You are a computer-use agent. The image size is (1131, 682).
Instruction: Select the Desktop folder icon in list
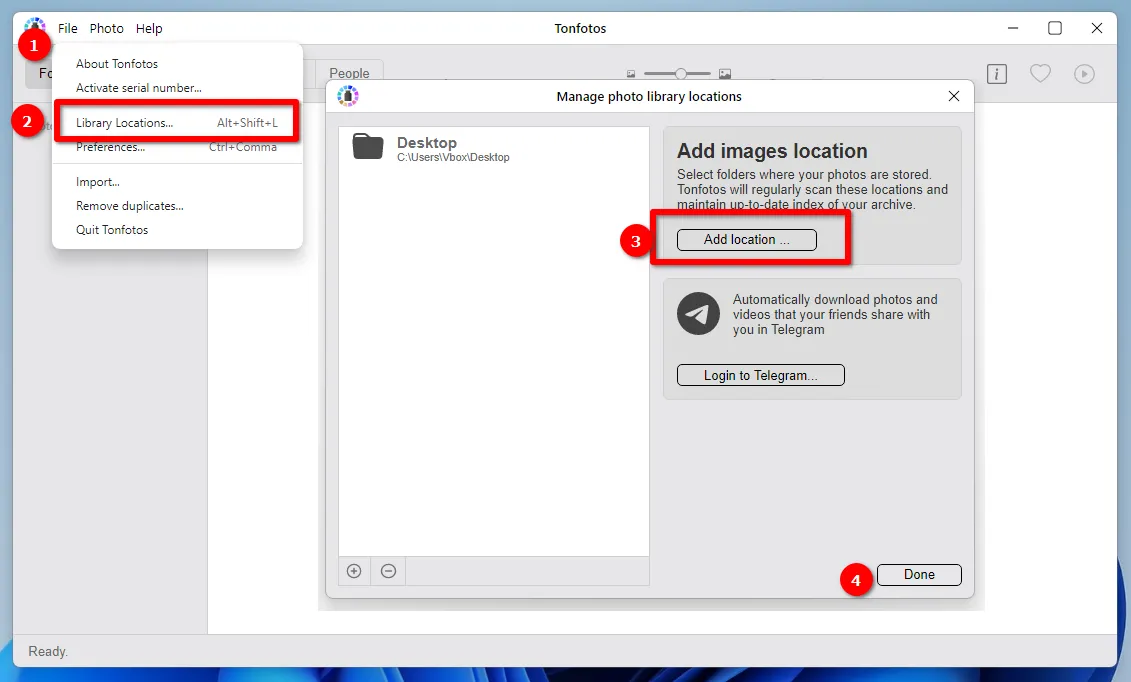[x=368, y=146]
